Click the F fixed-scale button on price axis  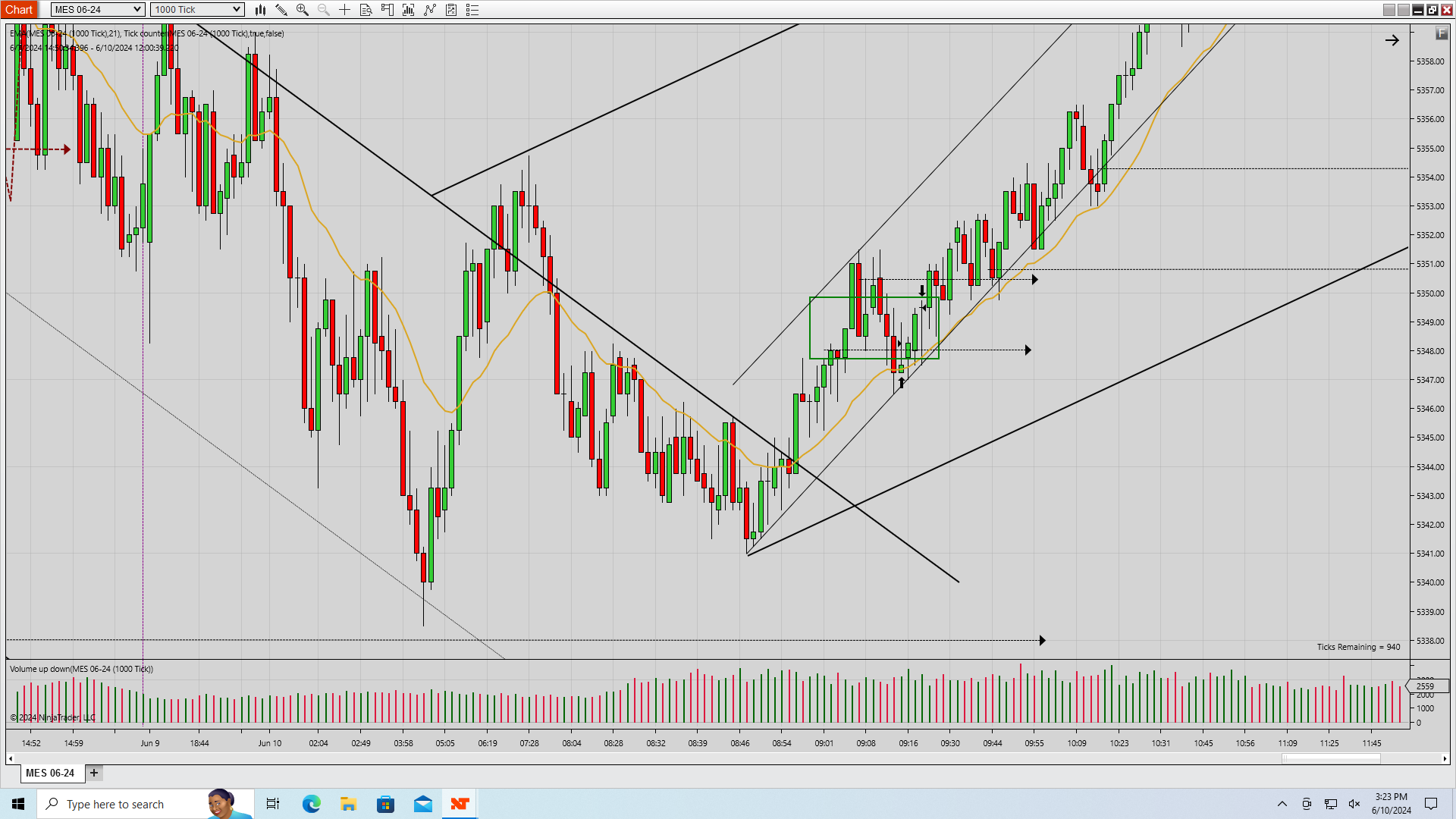coord(1442,33)
